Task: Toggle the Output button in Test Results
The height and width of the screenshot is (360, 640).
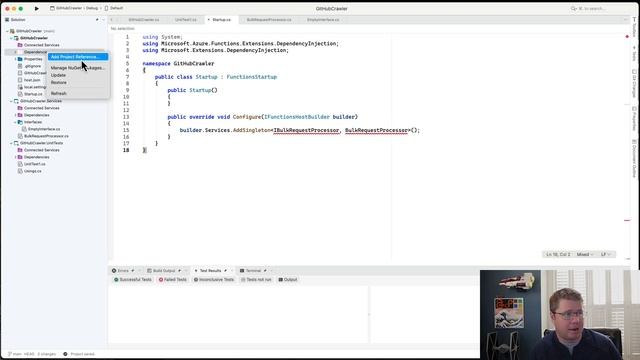Action: [288, 280]
